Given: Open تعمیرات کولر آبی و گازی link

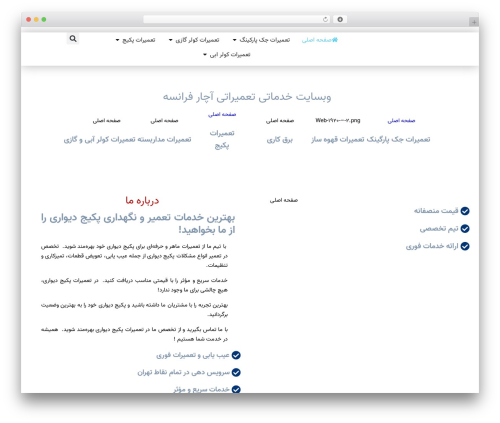Looking at the screenshot, I should pos(100,139).
